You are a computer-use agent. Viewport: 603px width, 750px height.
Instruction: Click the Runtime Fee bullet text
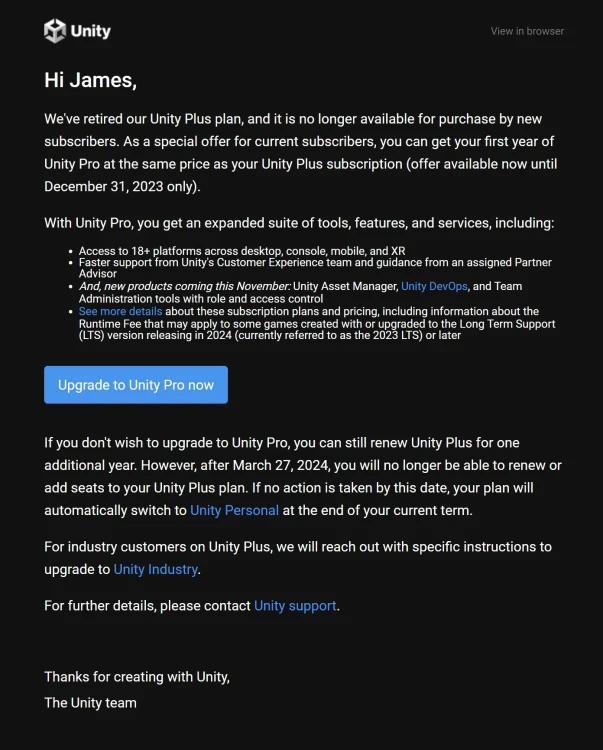tap(317, 323)
